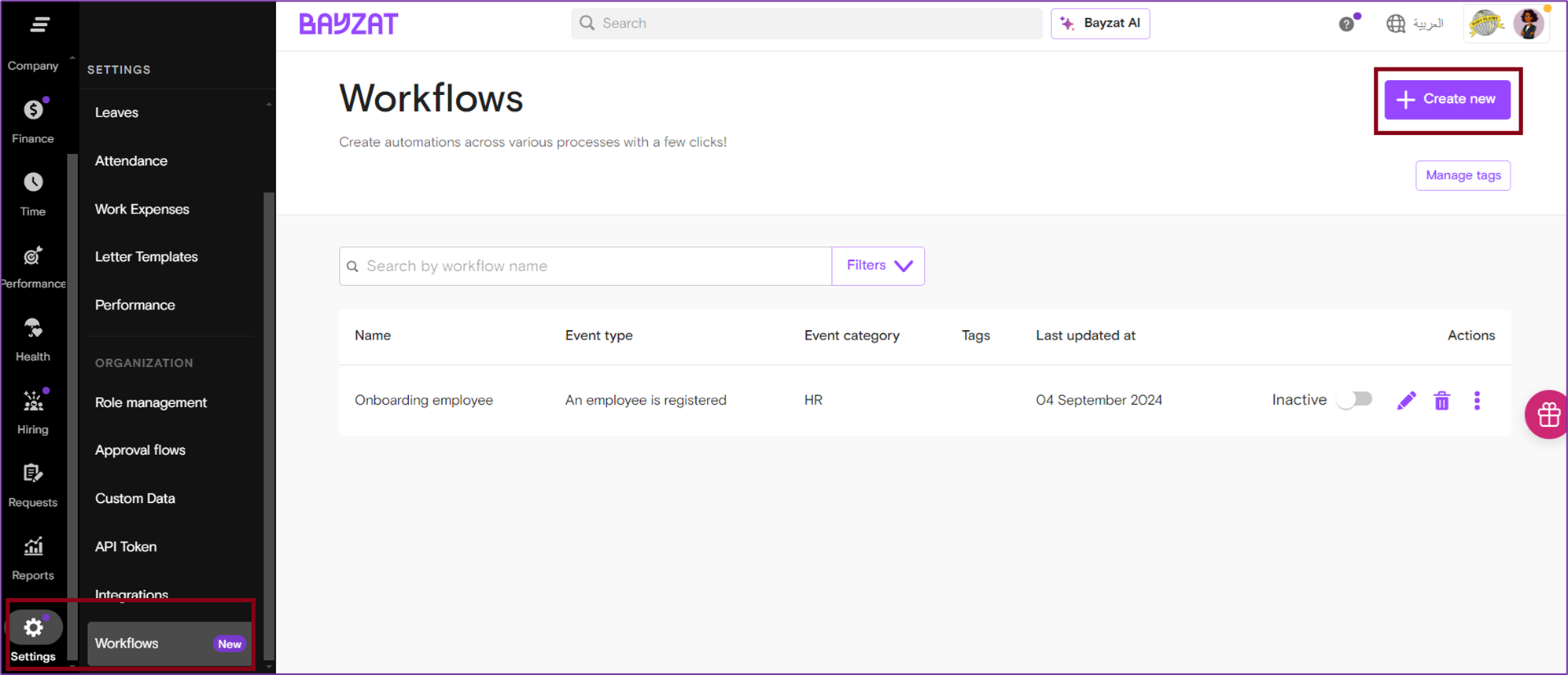Open the Time clock icon

pos(33,183)
